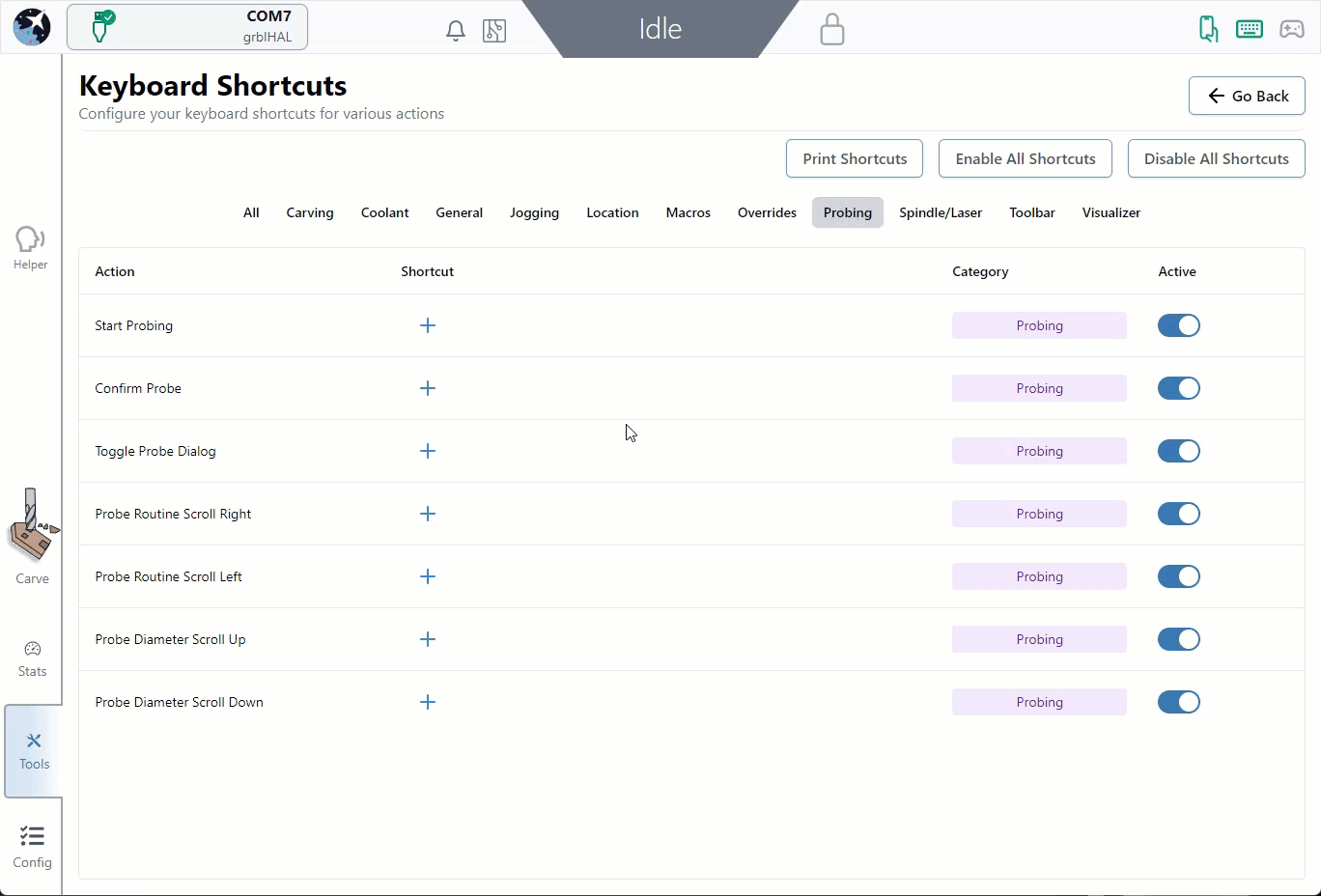Click the gamepad icon in header
Image resolution: width=1321 pixels, height=896 pixels.
tap(1291, 29)
